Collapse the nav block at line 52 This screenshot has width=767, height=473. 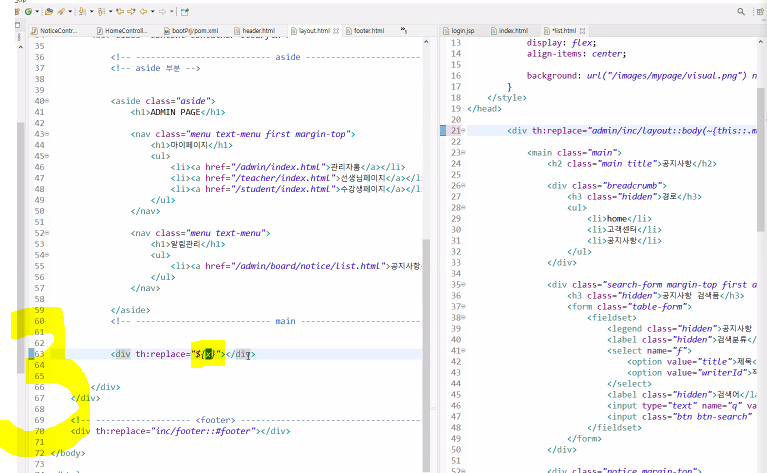click(47, 233)
